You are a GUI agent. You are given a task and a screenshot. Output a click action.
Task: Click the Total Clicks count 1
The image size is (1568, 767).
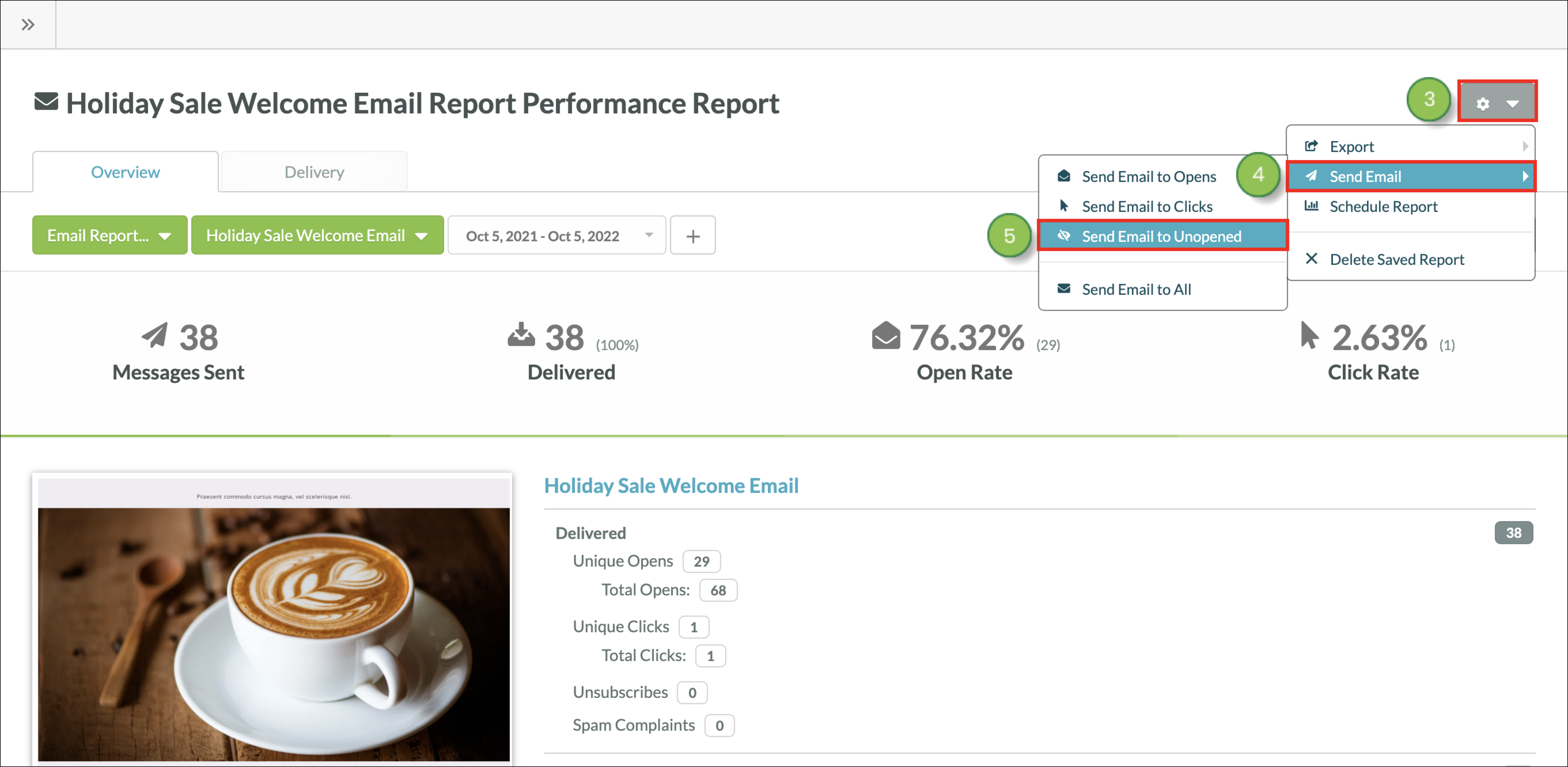[x=710, y=656]
